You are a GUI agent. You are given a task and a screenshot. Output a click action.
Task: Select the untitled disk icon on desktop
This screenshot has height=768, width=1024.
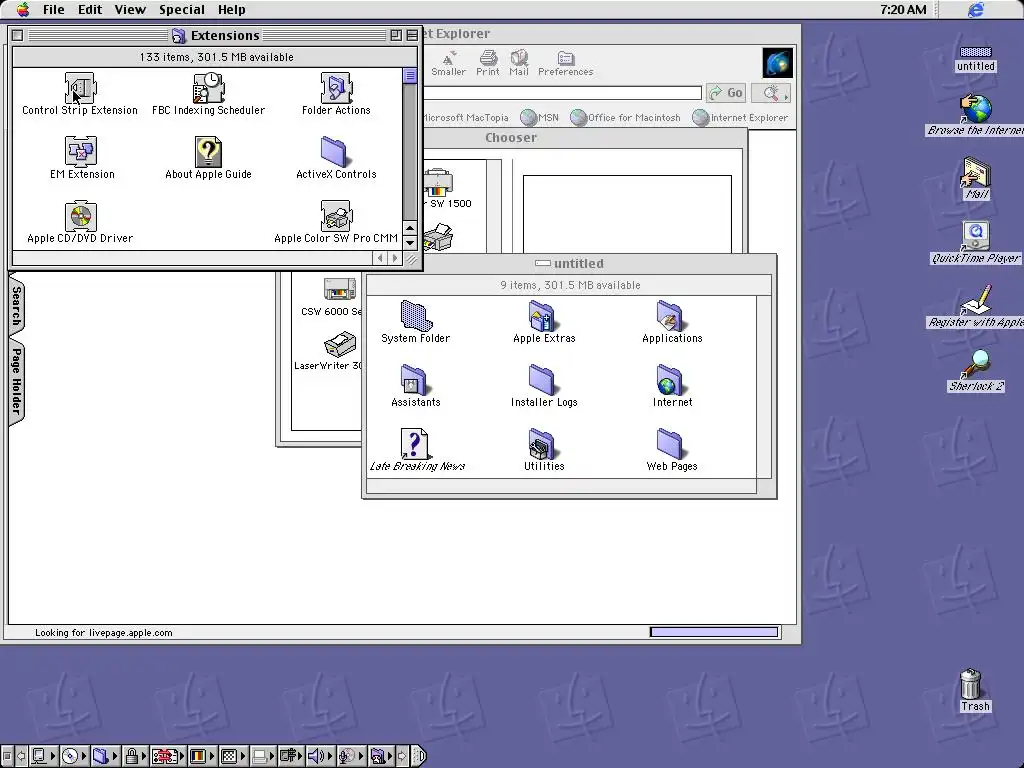976,52
